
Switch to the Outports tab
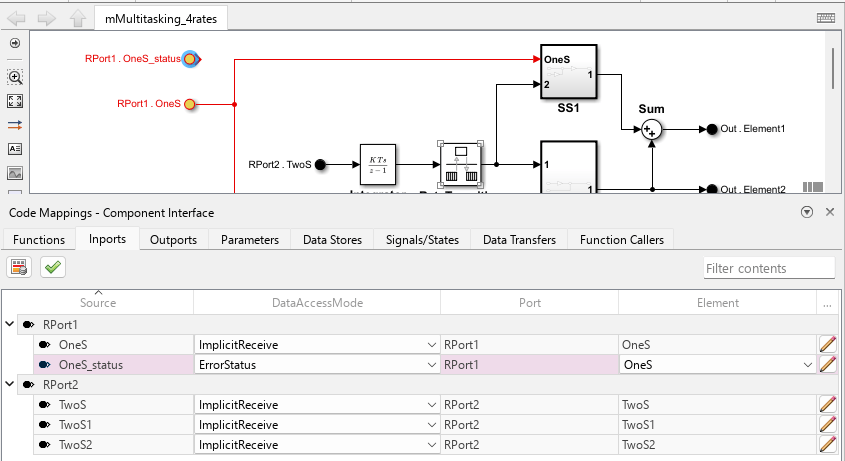(173, 239)
